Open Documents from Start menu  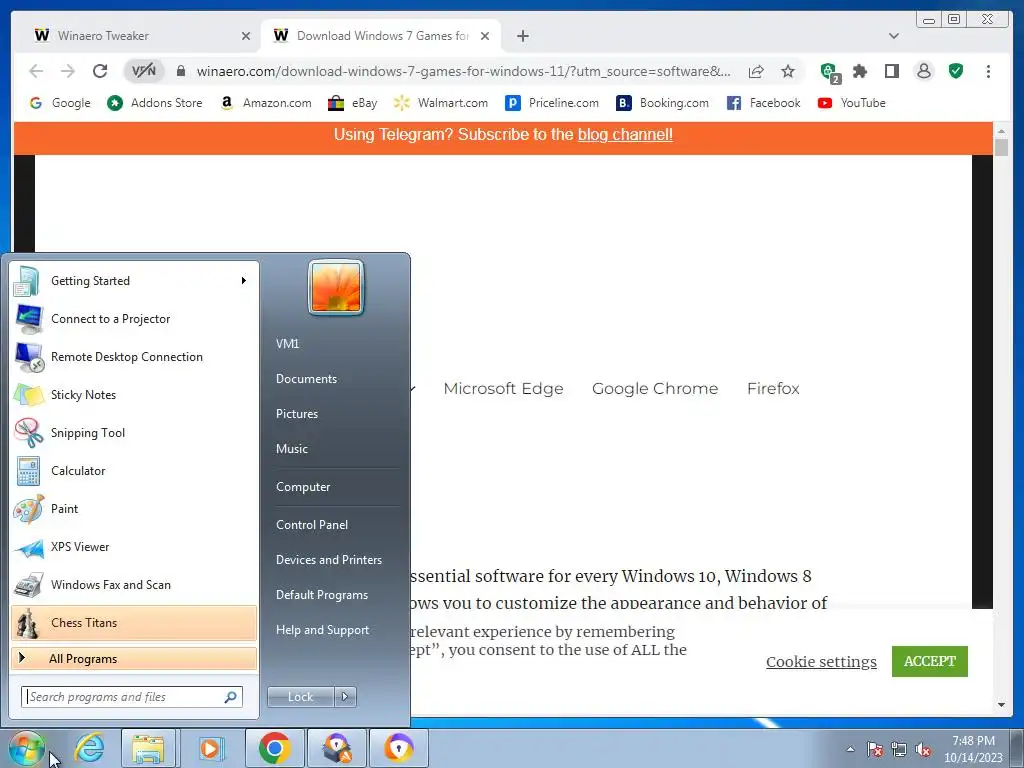tap(306, 379)
